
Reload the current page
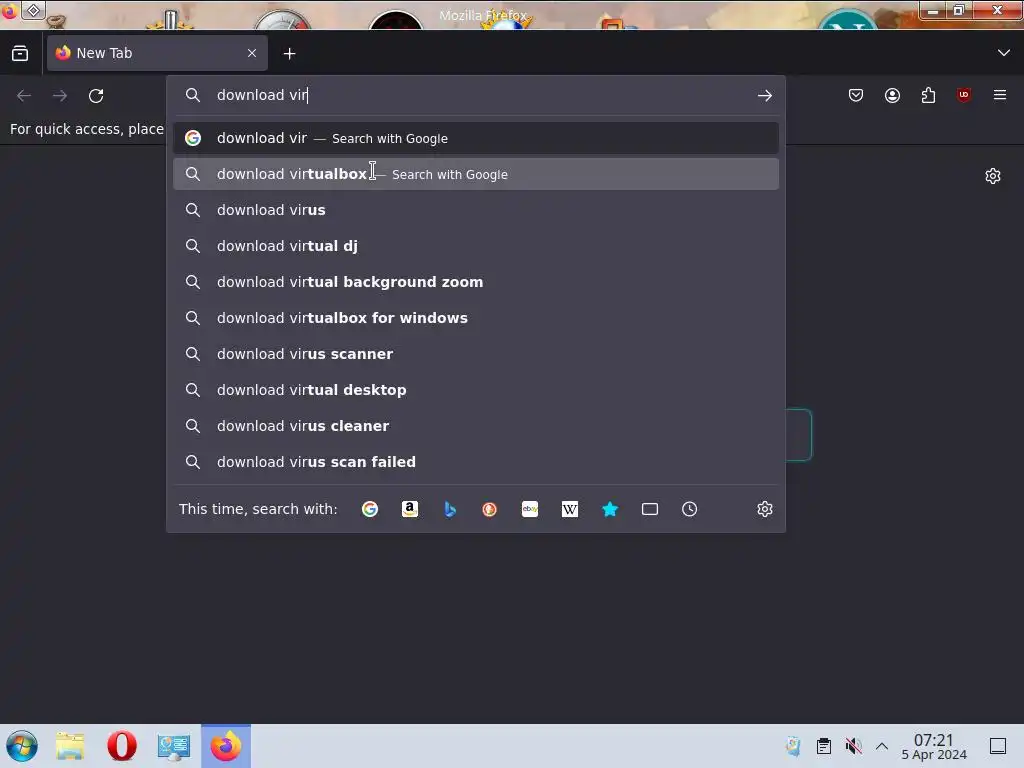click(96, 96)
